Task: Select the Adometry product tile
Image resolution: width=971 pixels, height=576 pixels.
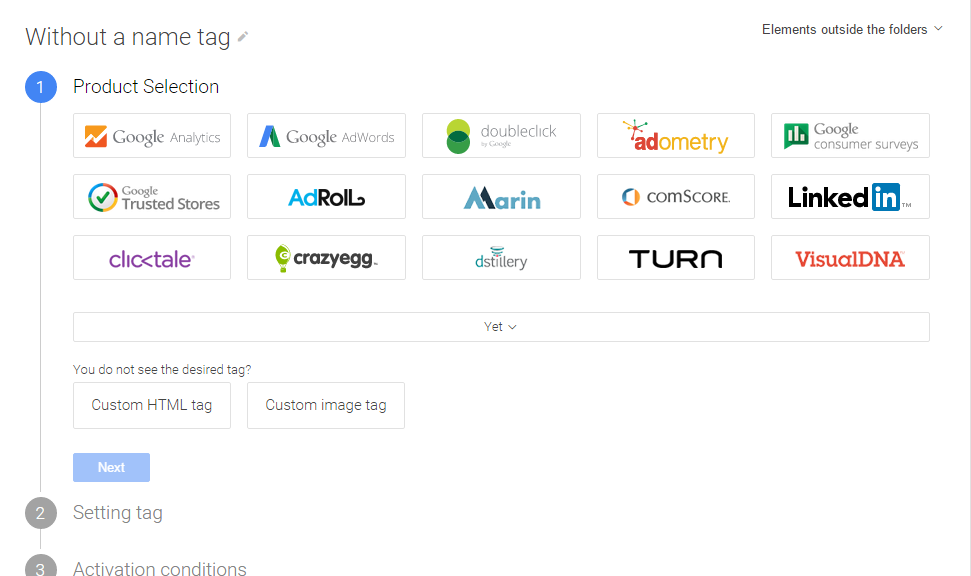Action: point(676,136)
